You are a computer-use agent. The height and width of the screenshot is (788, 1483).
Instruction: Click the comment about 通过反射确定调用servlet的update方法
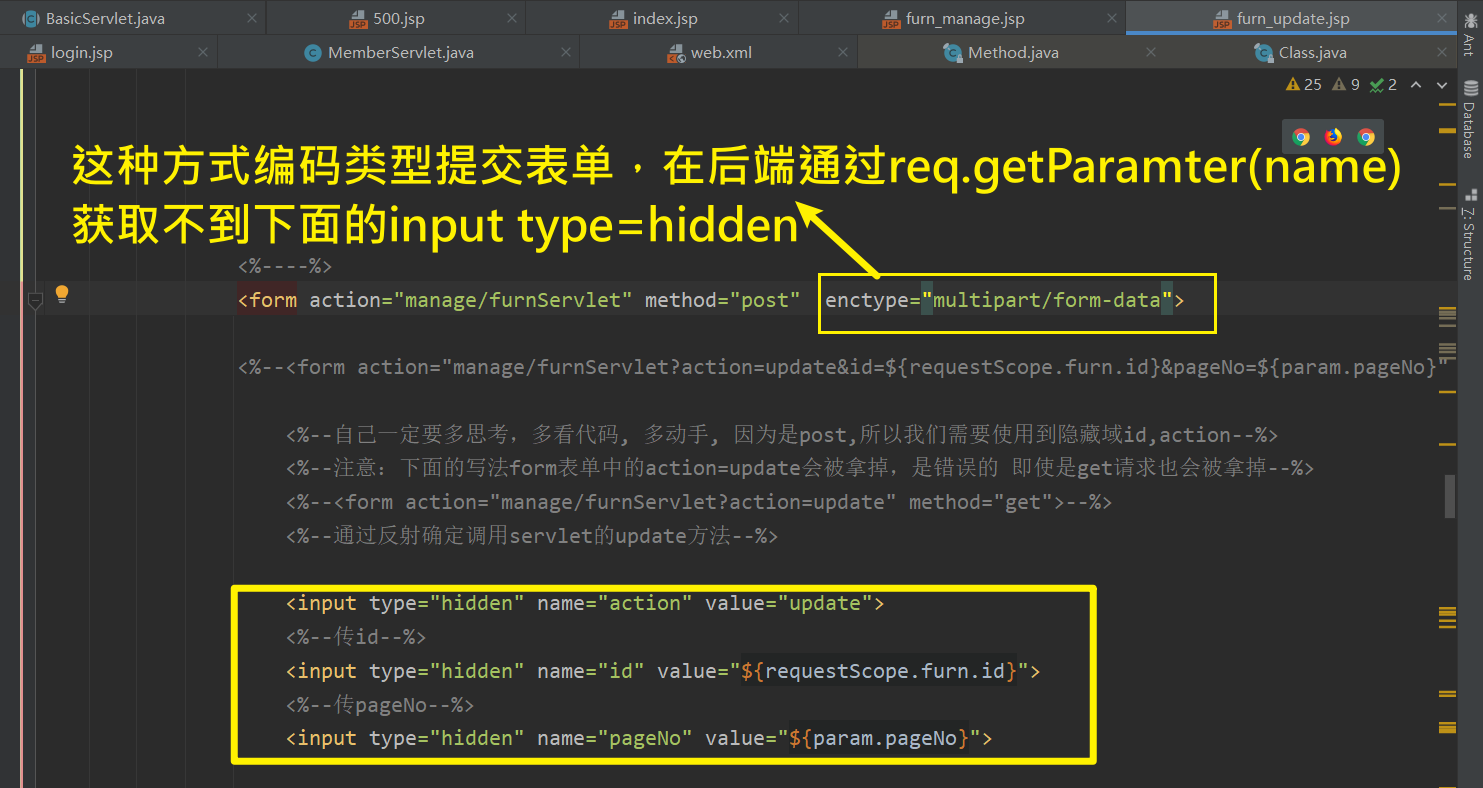point(532,536)
